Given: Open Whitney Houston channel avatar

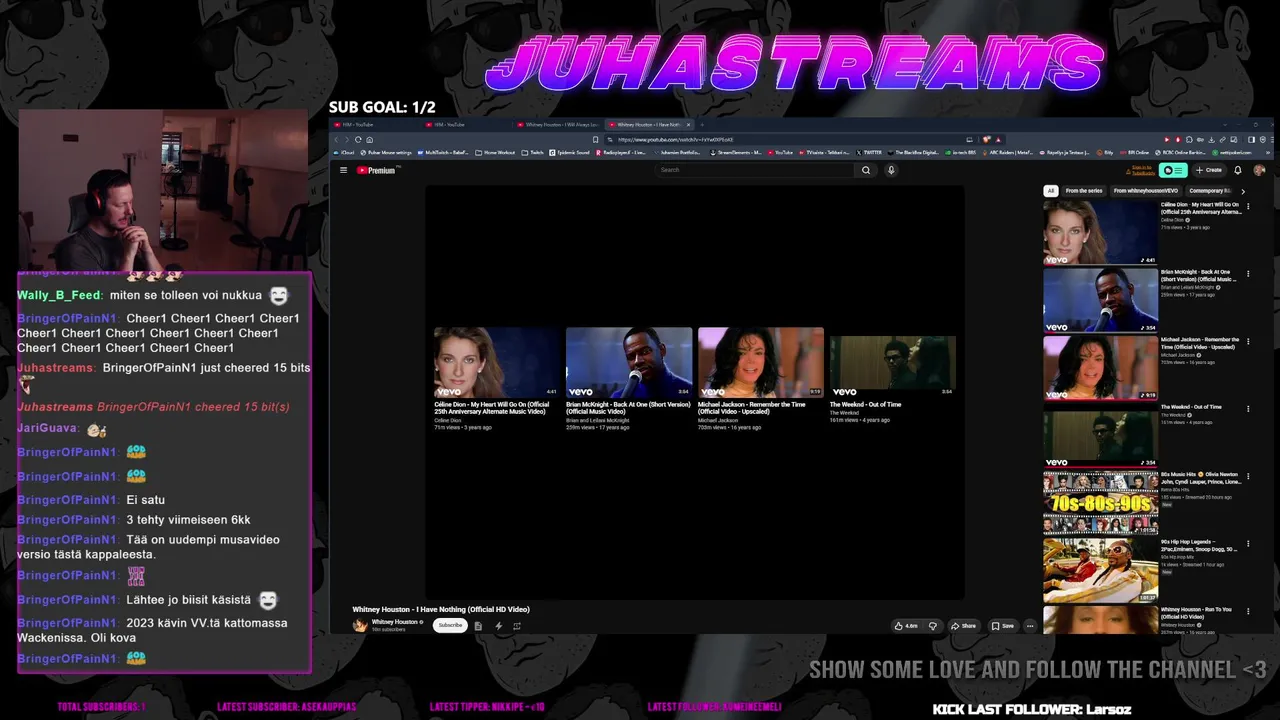Looking at the screenshot, I should (360, 625).
